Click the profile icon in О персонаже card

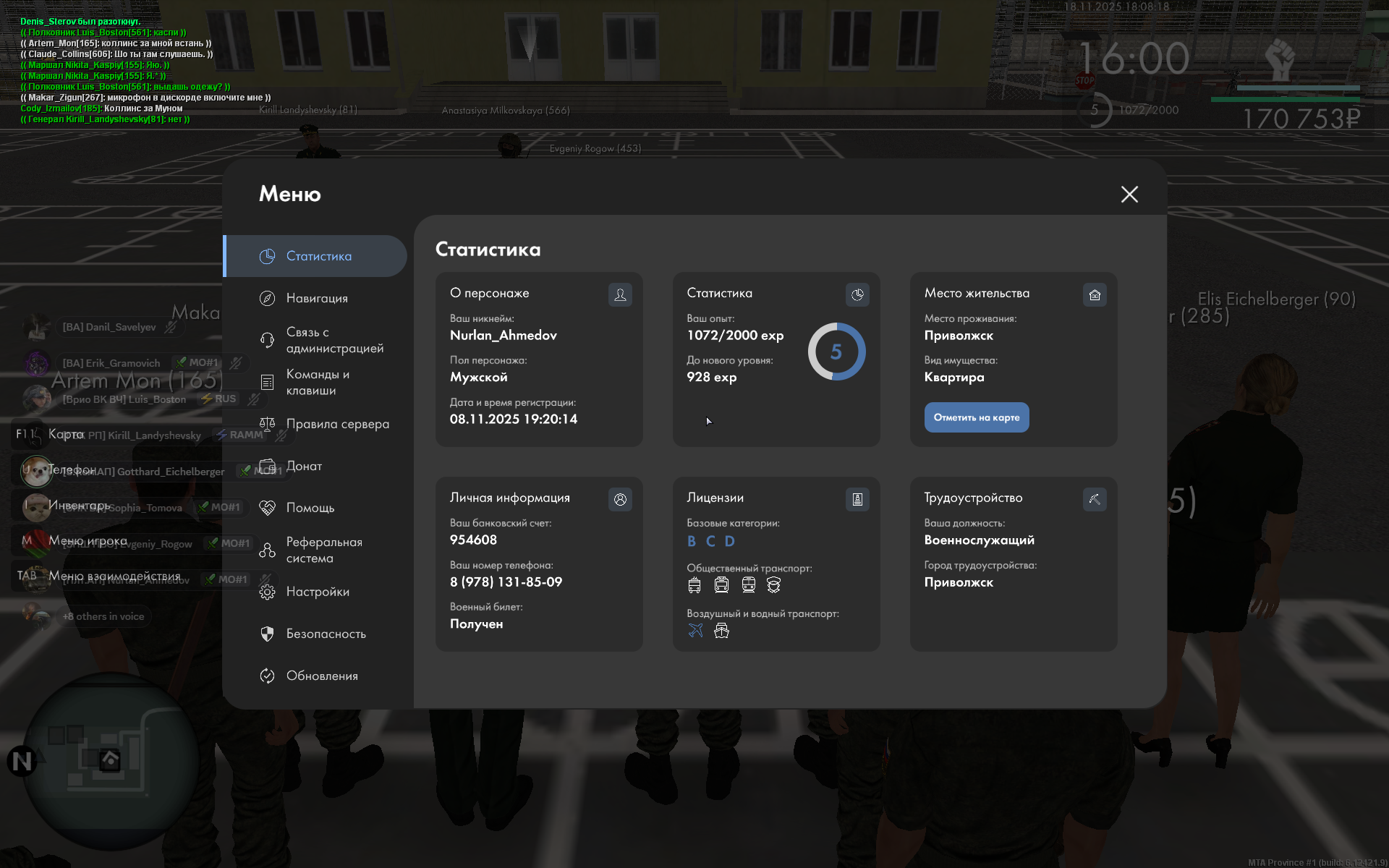(x=620, y=294)
